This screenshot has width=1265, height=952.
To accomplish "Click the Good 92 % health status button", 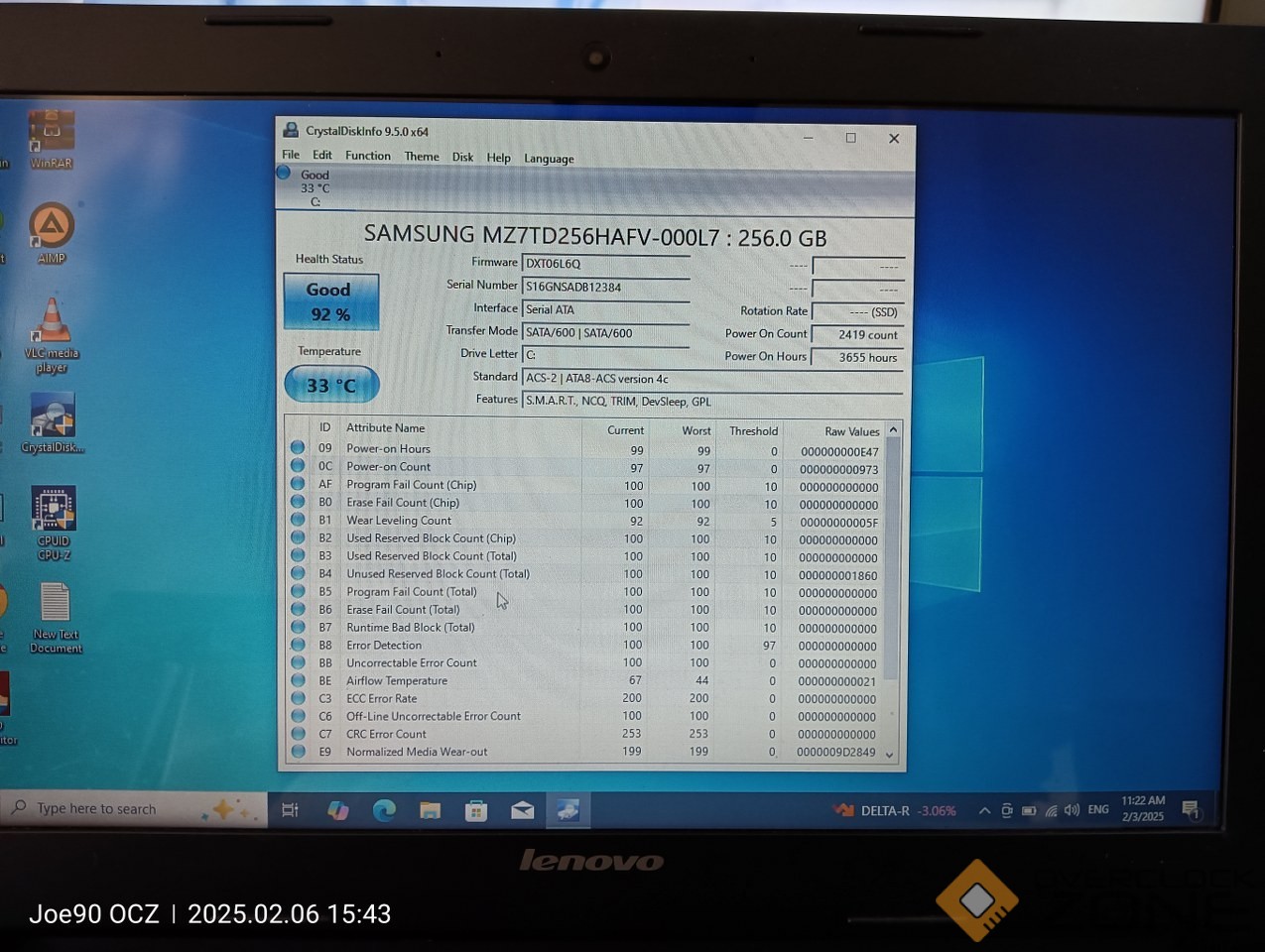I will coord(331,301).
